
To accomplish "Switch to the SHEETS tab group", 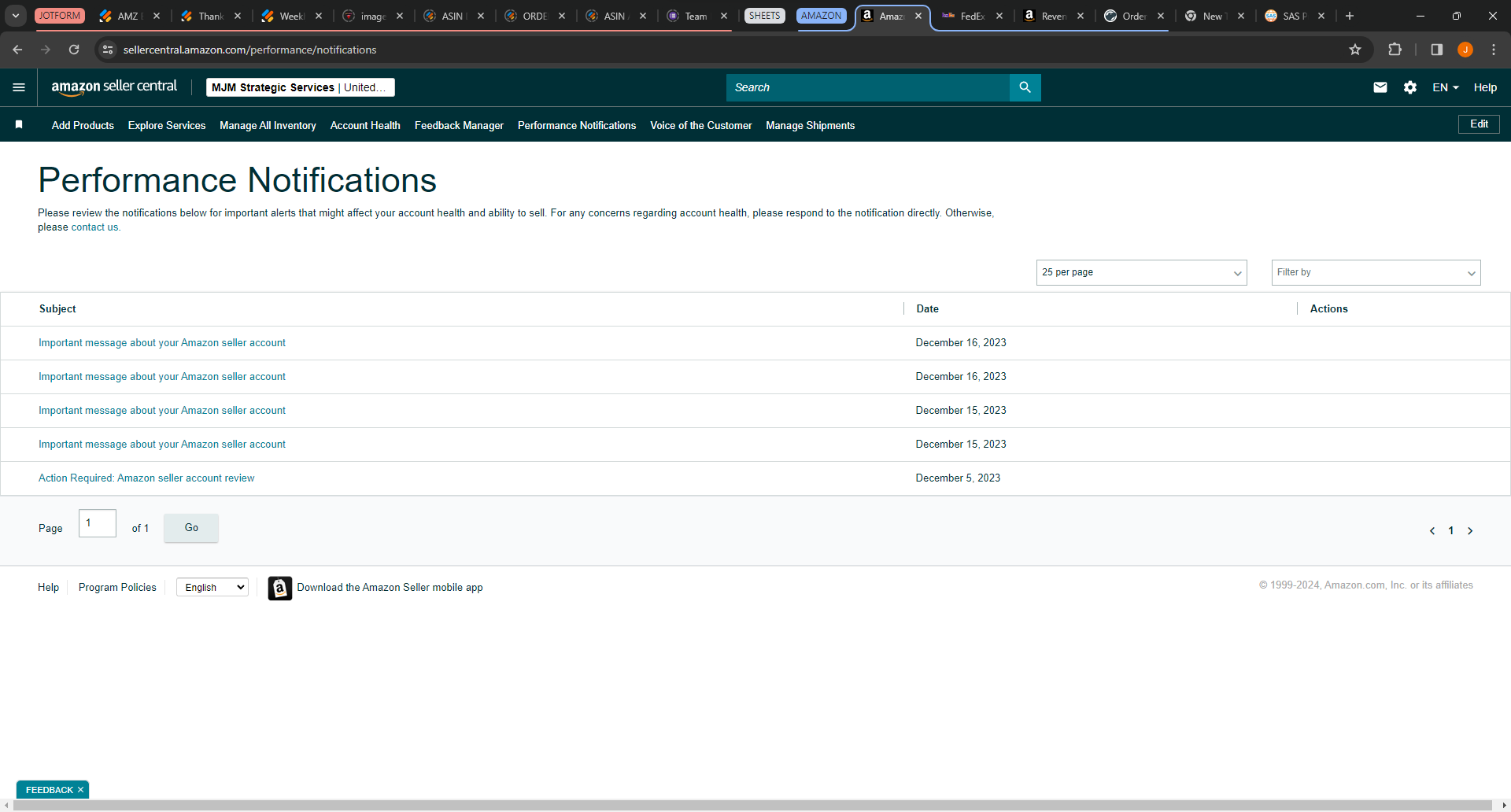I will point(764,16).
